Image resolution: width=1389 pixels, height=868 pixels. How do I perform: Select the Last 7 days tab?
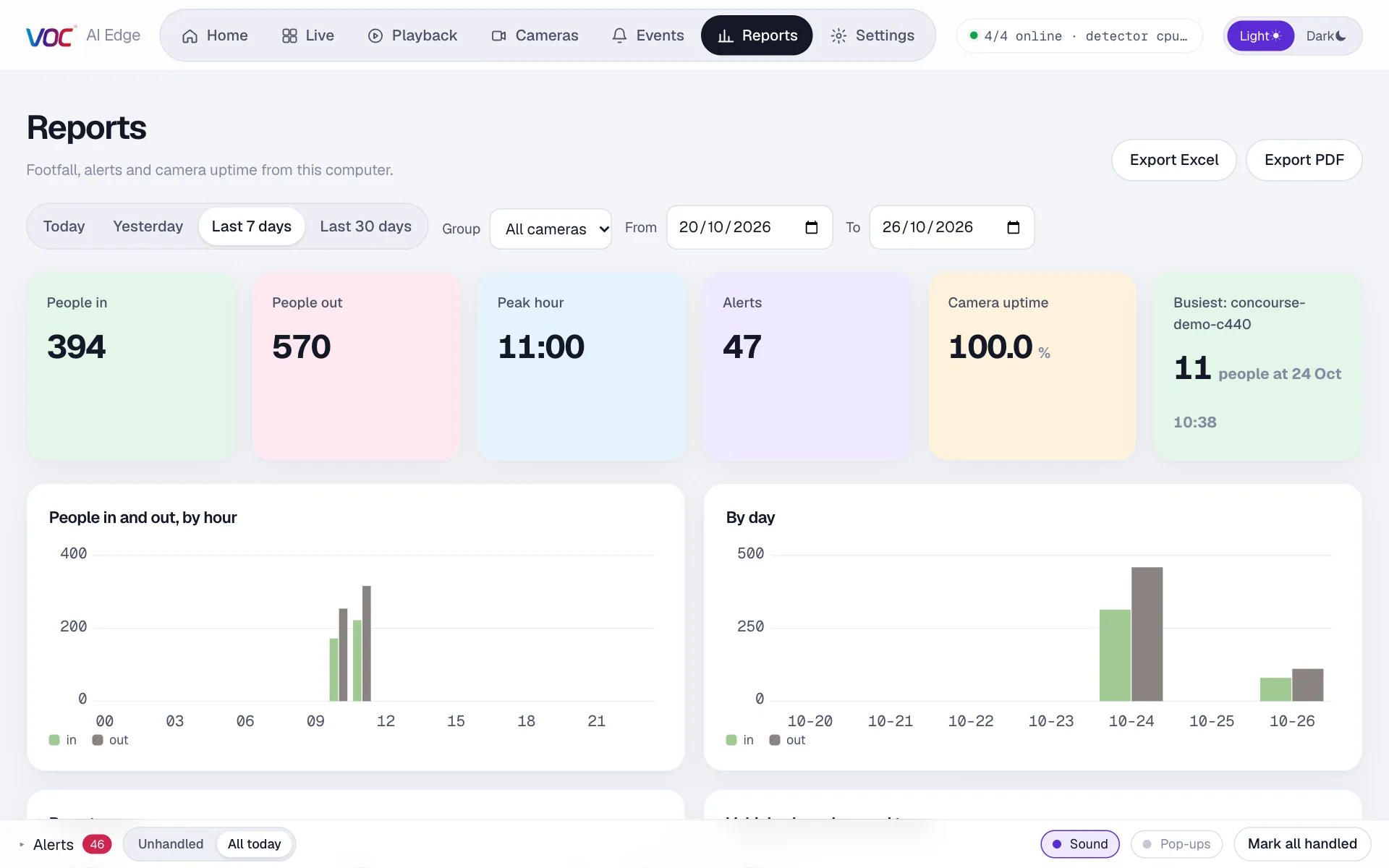click(252, 226)
